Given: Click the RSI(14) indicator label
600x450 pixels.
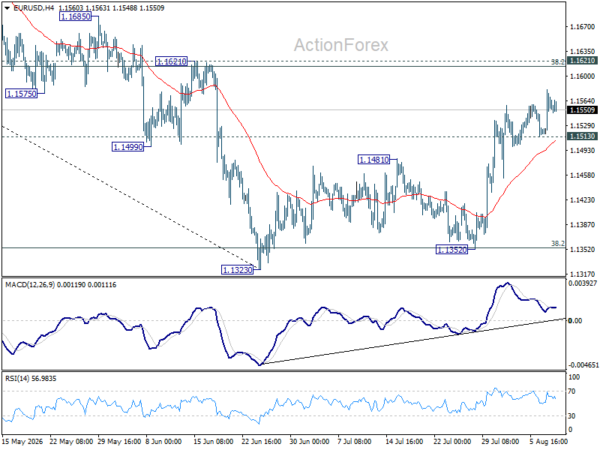Looking at the screenshot, I should (17, 378).
